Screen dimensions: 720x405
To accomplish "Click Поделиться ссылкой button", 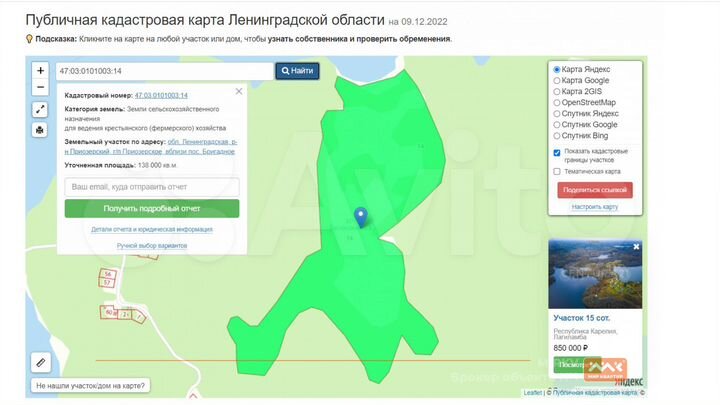I will pos(595,190).
